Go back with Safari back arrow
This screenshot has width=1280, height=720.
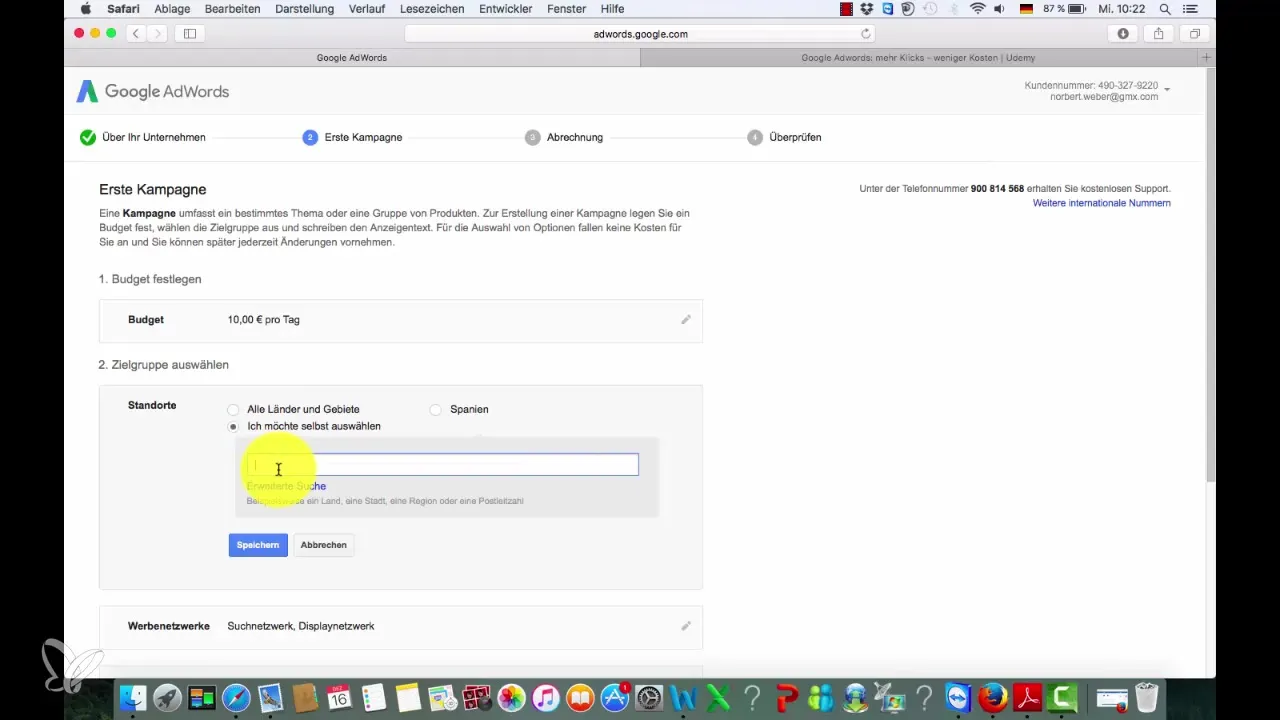tap(137, 34)
